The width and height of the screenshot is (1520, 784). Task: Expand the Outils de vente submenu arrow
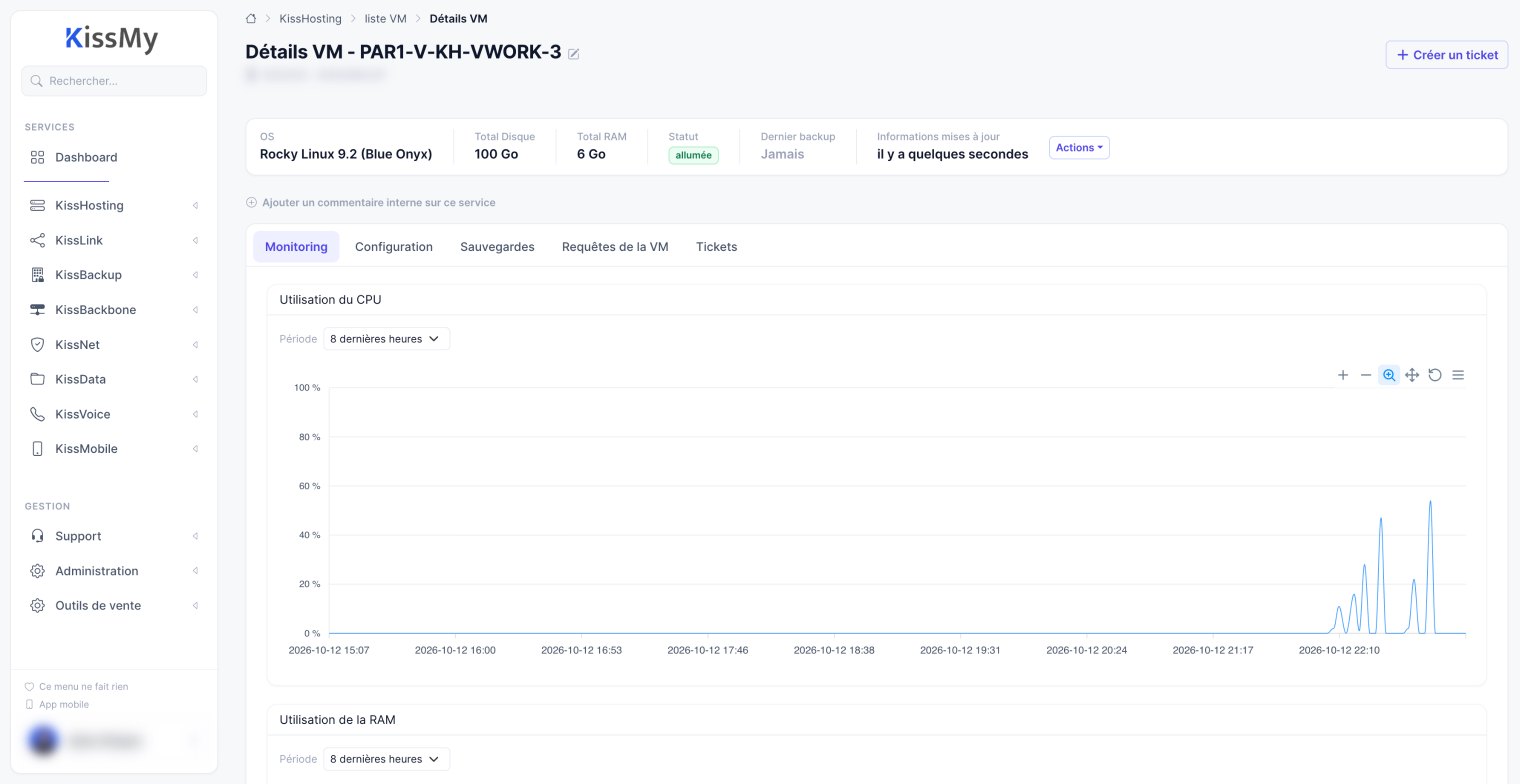195,606
